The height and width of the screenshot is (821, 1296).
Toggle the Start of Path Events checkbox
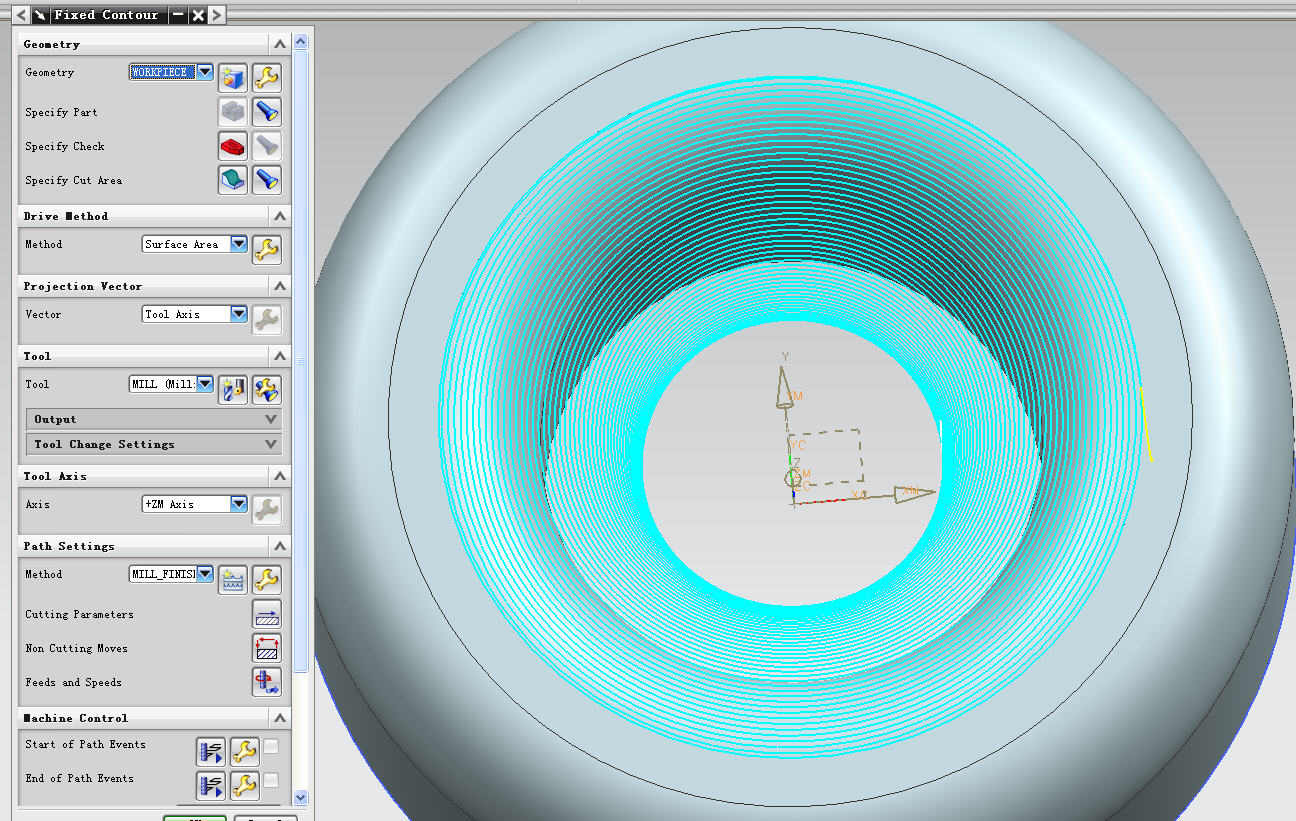coord(271,746)
